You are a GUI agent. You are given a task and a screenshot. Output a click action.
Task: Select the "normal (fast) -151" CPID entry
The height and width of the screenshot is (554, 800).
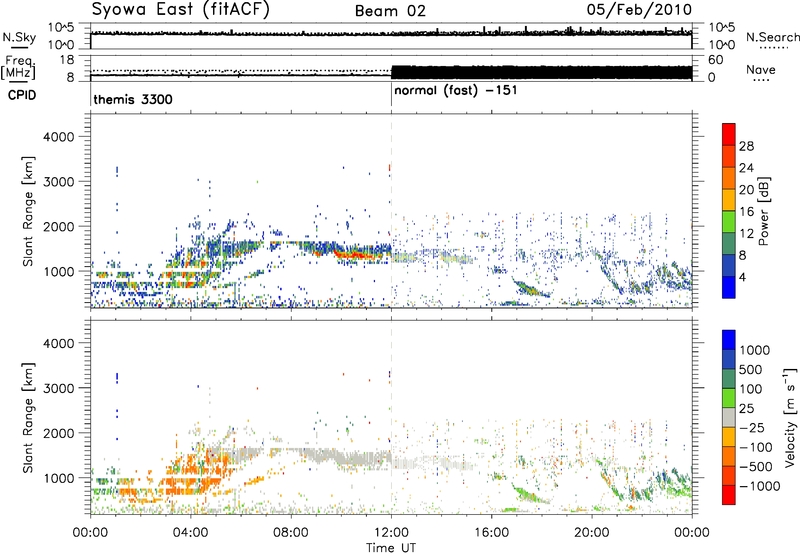[456, 91]
